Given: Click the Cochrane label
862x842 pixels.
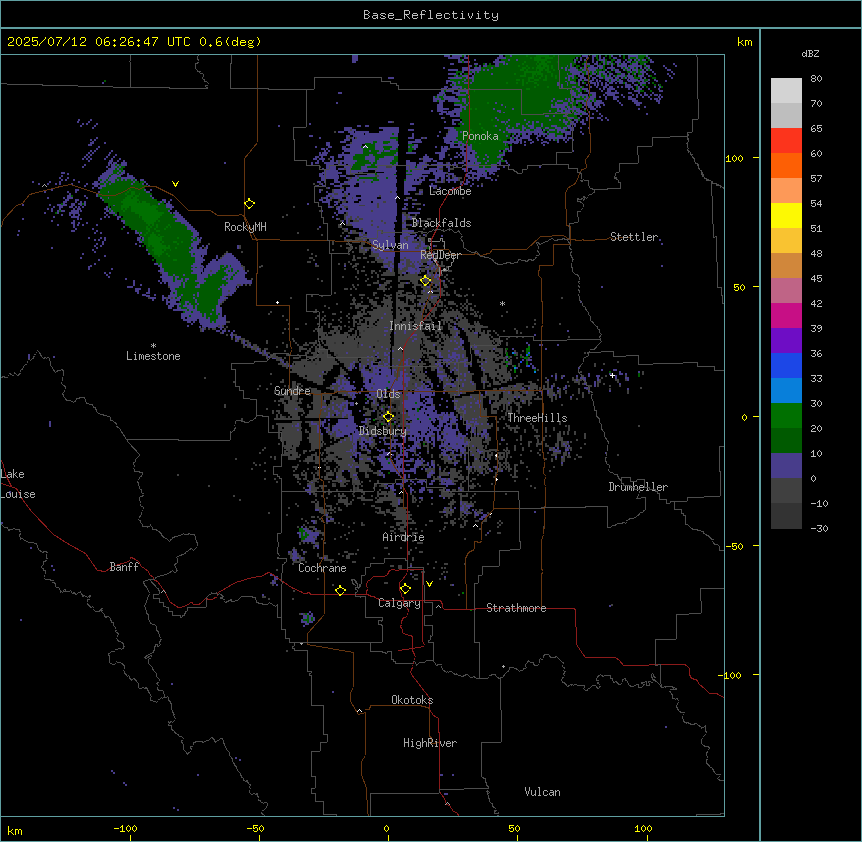Looking at the screenshot, I should [x=322, y=568].
